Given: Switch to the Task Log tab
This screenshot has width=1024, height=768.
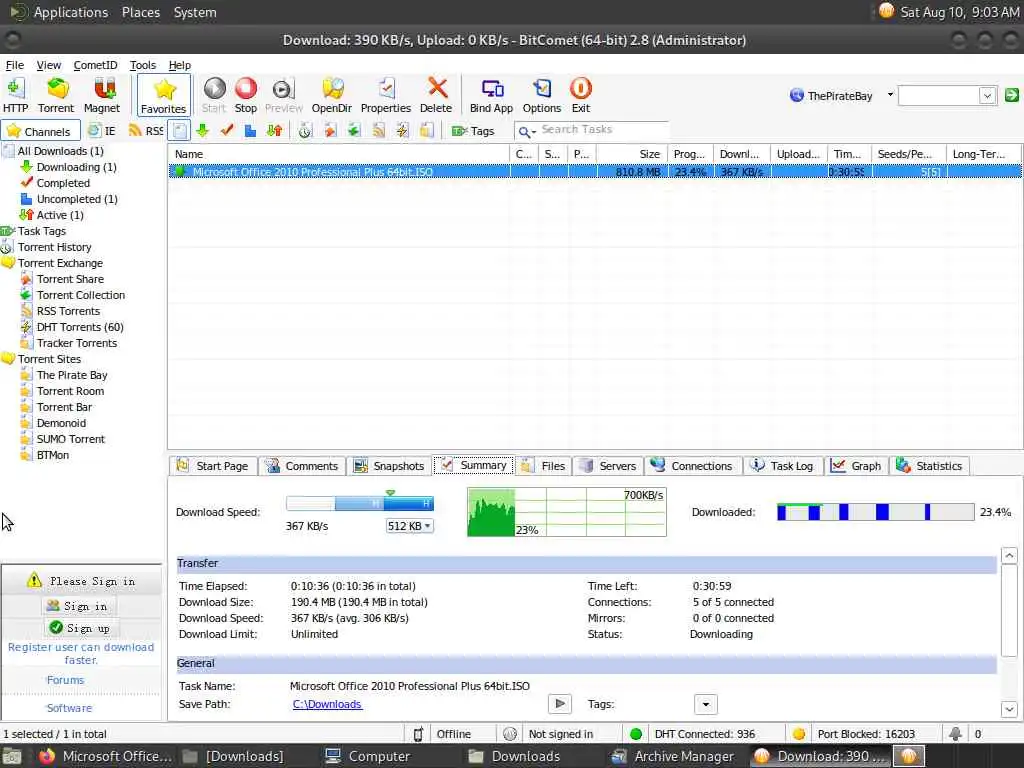Looking at the screenshot, I should [782, 466].
